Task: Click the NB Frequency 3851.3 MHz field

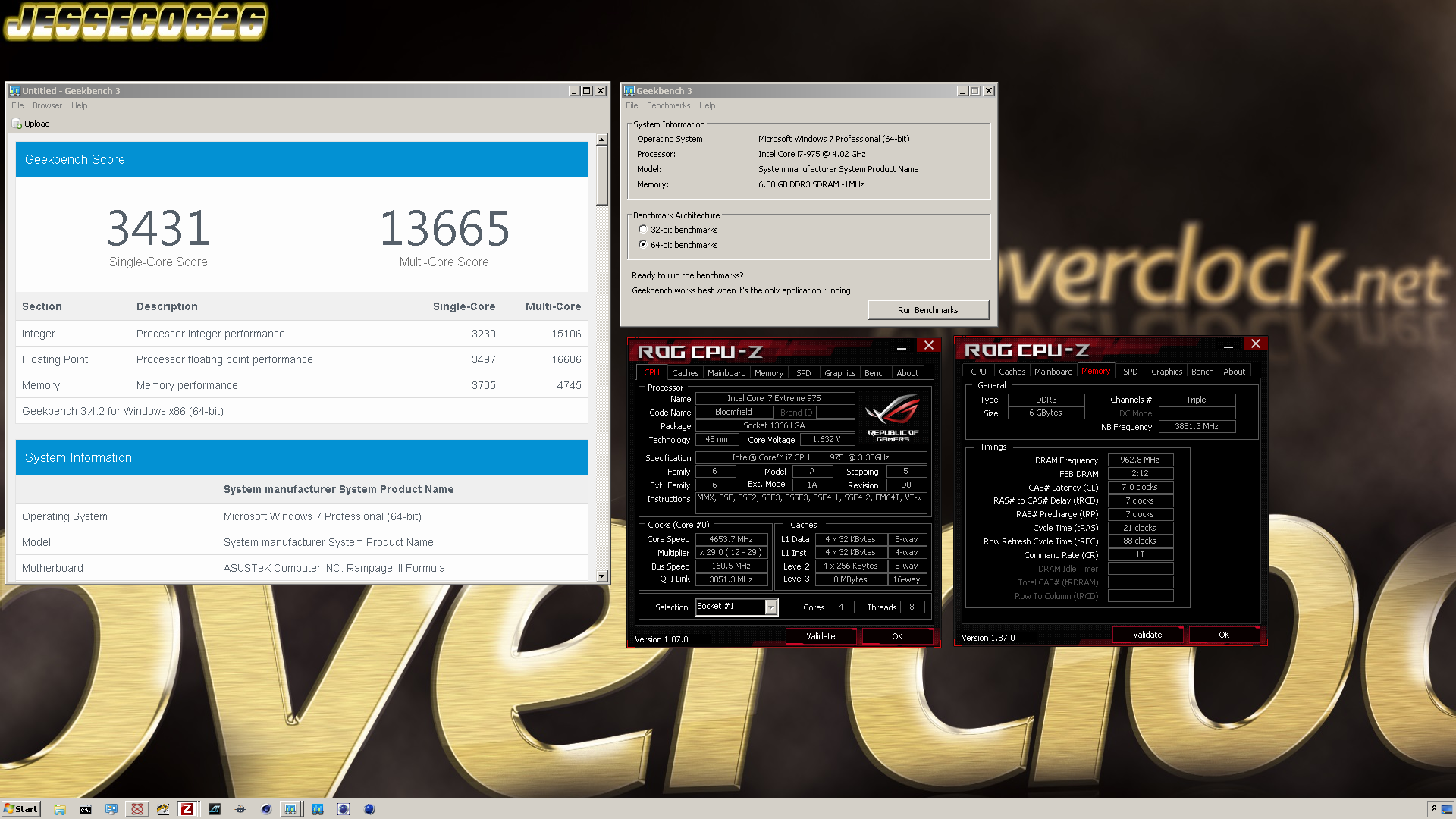Action: tap(1197, 426)
